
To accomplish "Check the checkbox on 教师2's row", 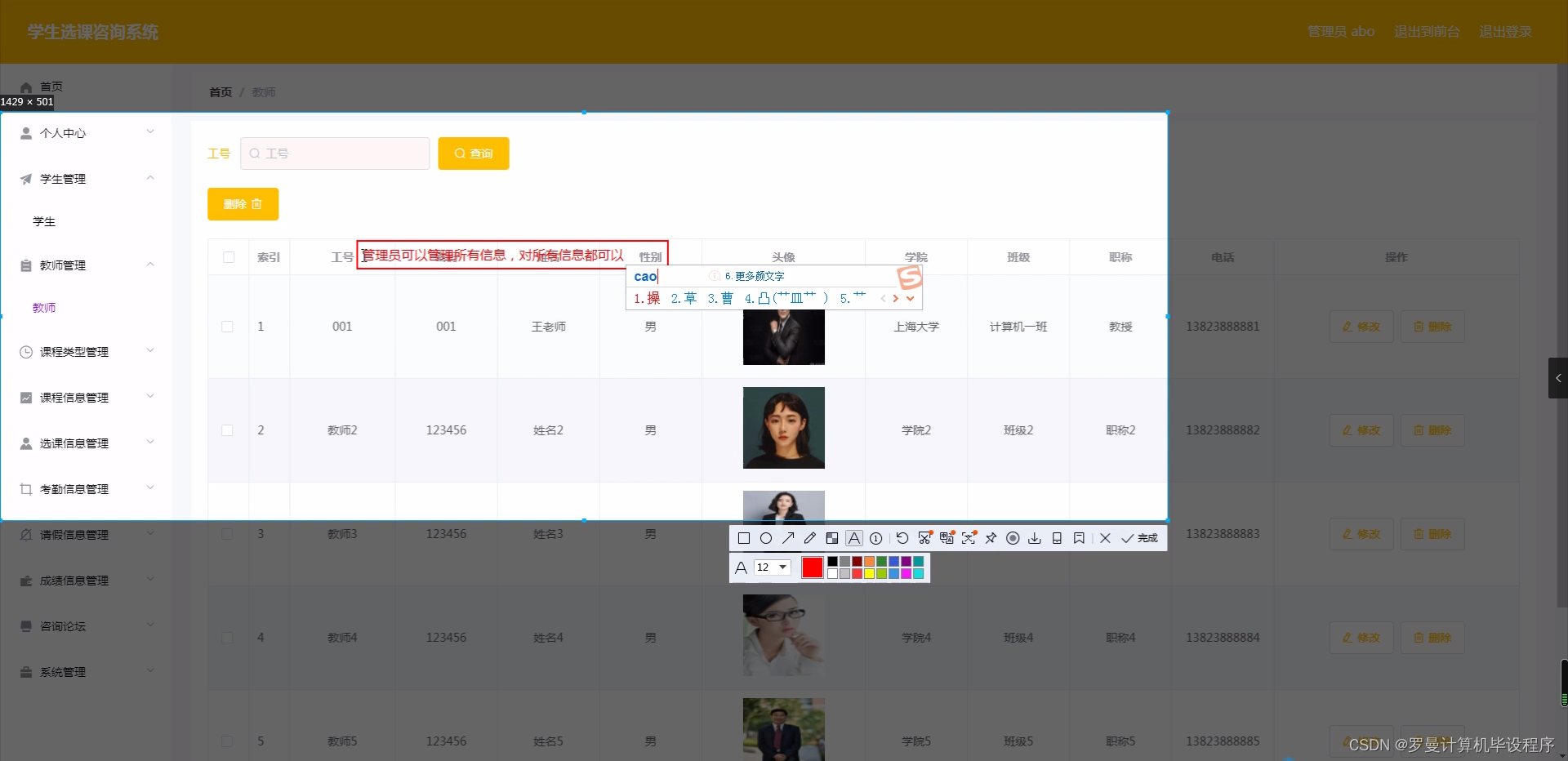I will 227,431.
